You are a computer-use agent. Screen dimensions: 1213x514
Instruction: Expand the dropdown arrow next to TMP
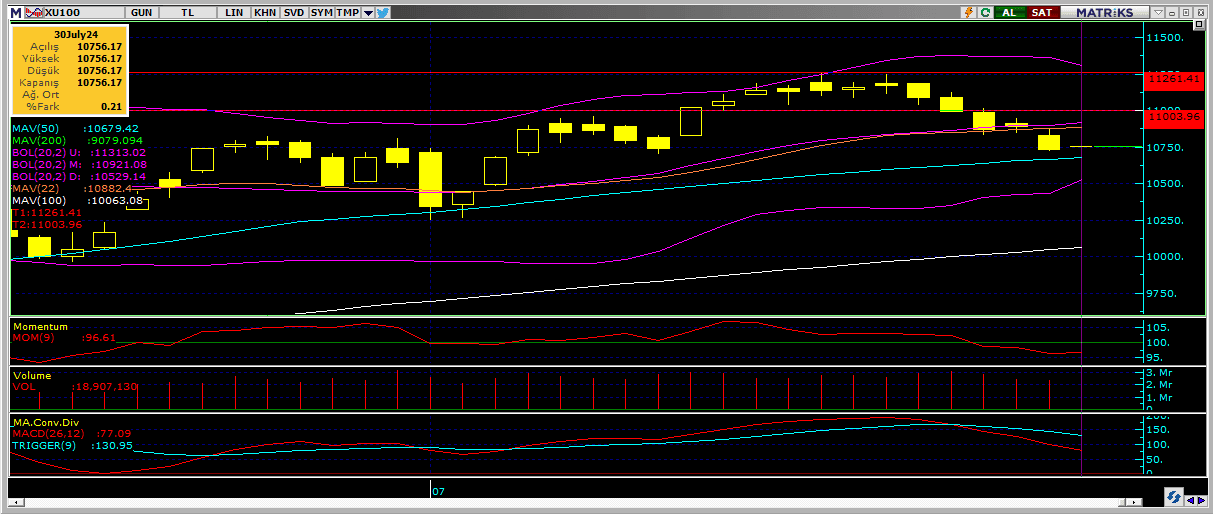tap(368, 12)
